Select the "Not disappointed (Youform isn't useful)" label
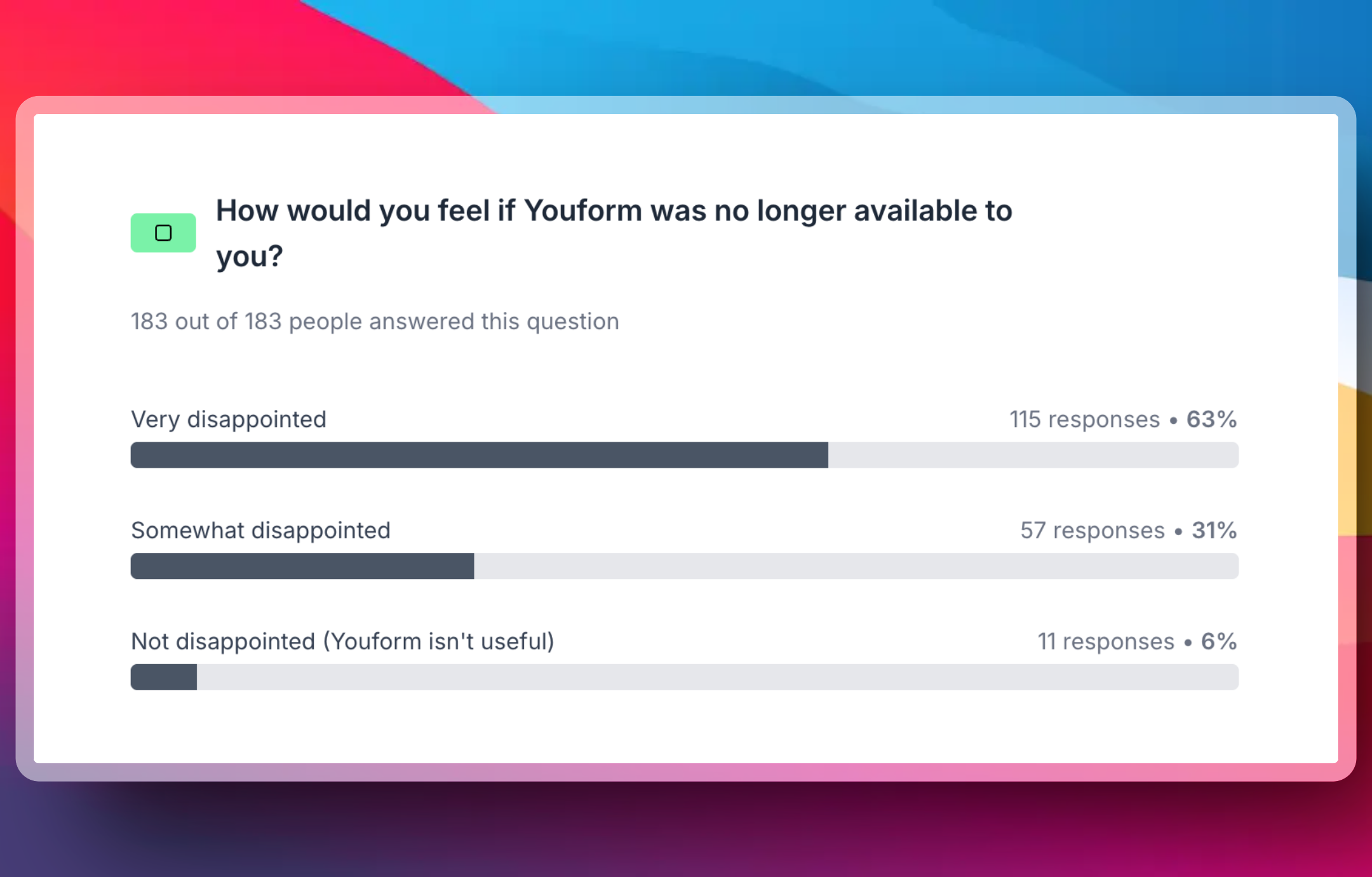Screen dimensions: 1372x877 (342, 642)
